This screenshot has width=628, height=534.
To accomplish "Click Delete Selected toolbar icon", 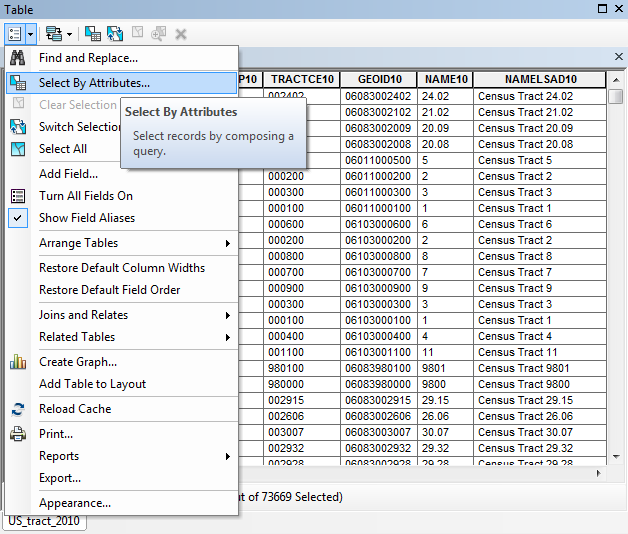I will tap(181, 34).
